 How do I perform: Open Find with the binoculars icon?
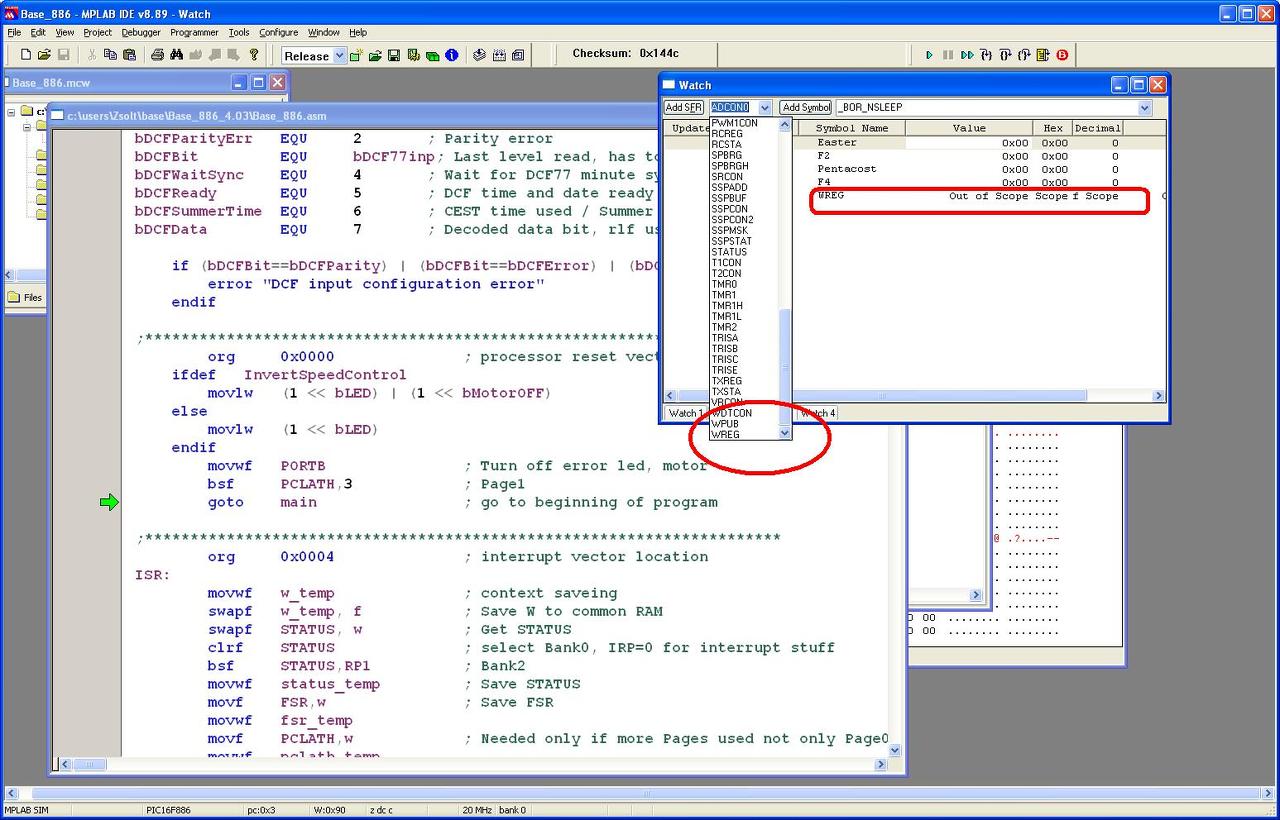coord(176,55)
